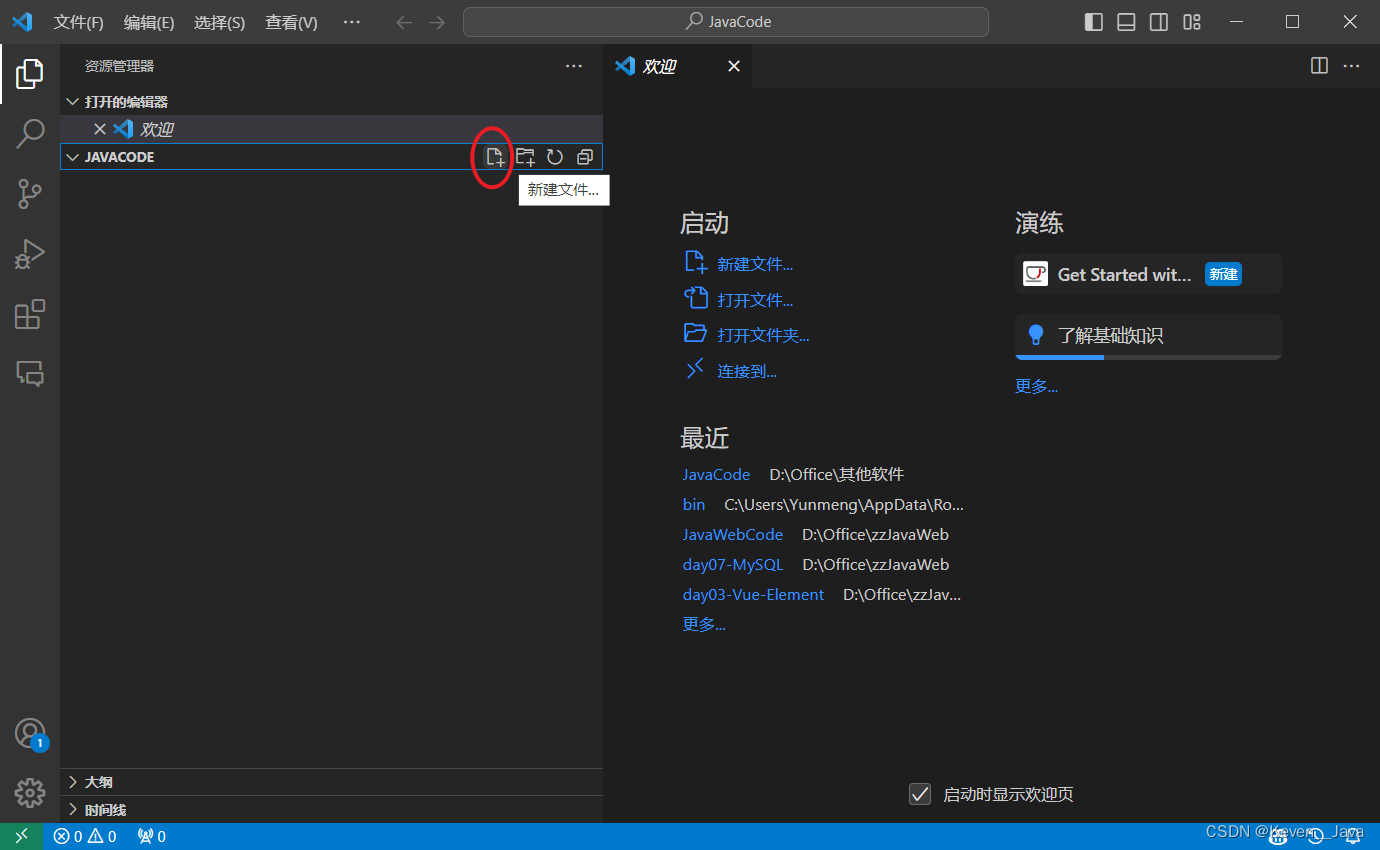Viewport: 1380px width, 850px height.
Task: Open recent folder bin
Action: click(694, 504)
